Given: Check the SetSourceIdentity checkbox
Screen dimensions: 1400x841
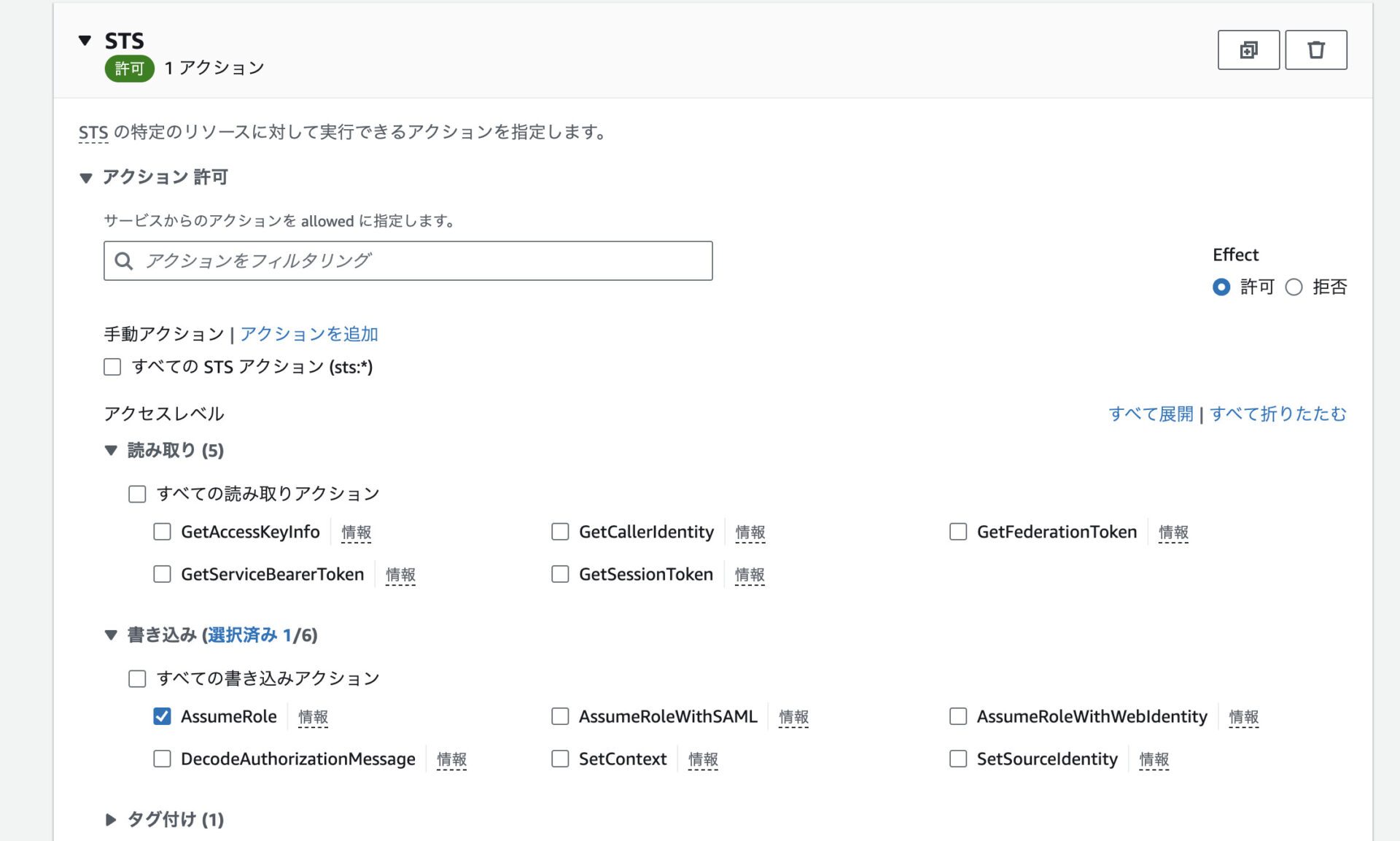Looking at the screenshot, I should pyautogui.click(x=958, y=759).
